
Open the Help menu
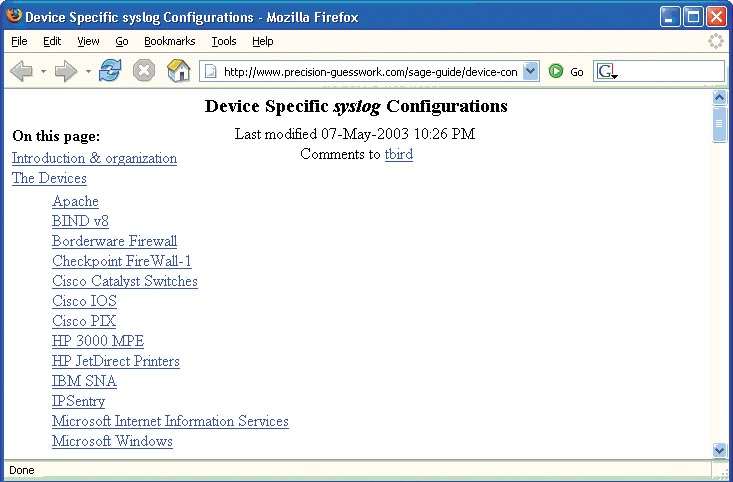[x=263, y=41]
